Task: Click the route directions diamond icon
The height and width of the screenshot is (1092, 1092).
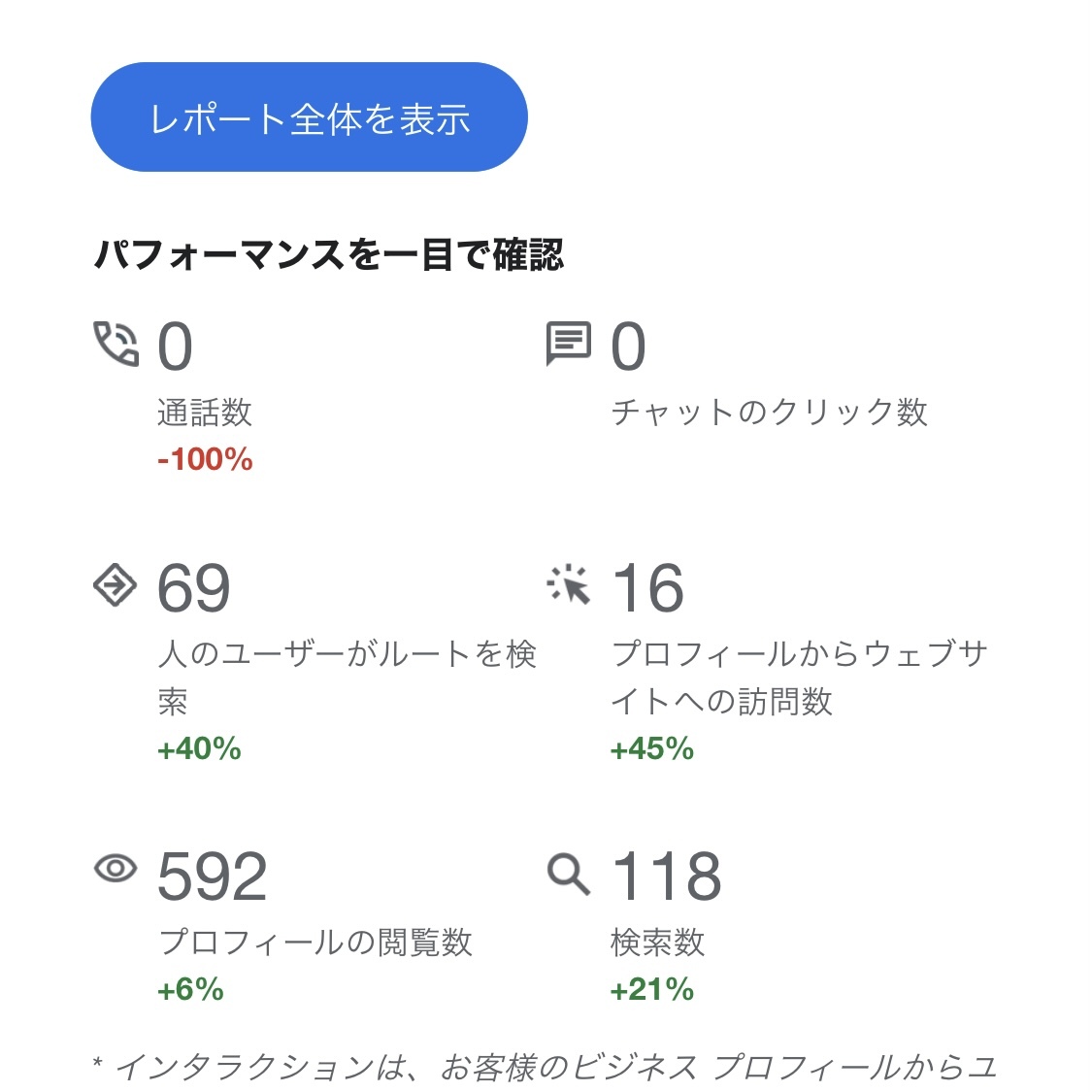Action: [x=115, y=584]
